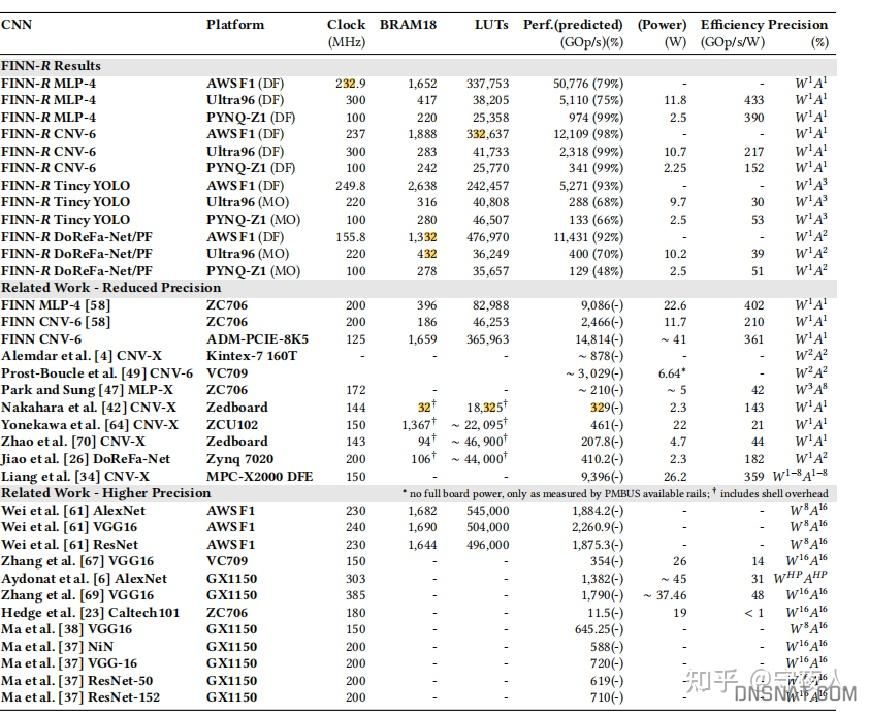Image resolution: width=869 pixels, height=715 pixels.
Task: Click "Nakahara et al. [42] CNV-X"
Action: (x=88, y=408)
